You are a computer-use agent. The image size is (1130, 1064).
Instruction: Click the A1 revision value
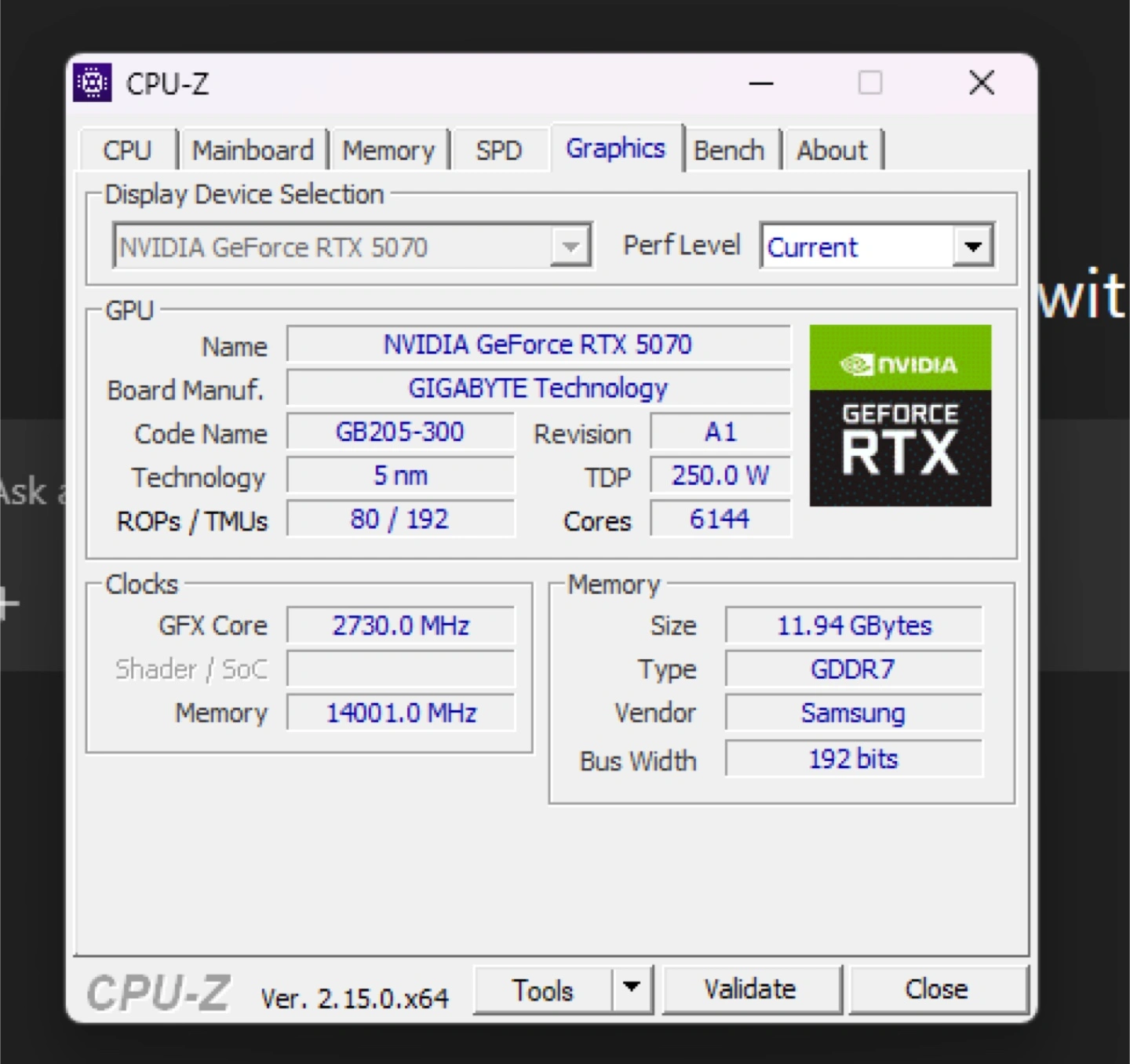720,432
